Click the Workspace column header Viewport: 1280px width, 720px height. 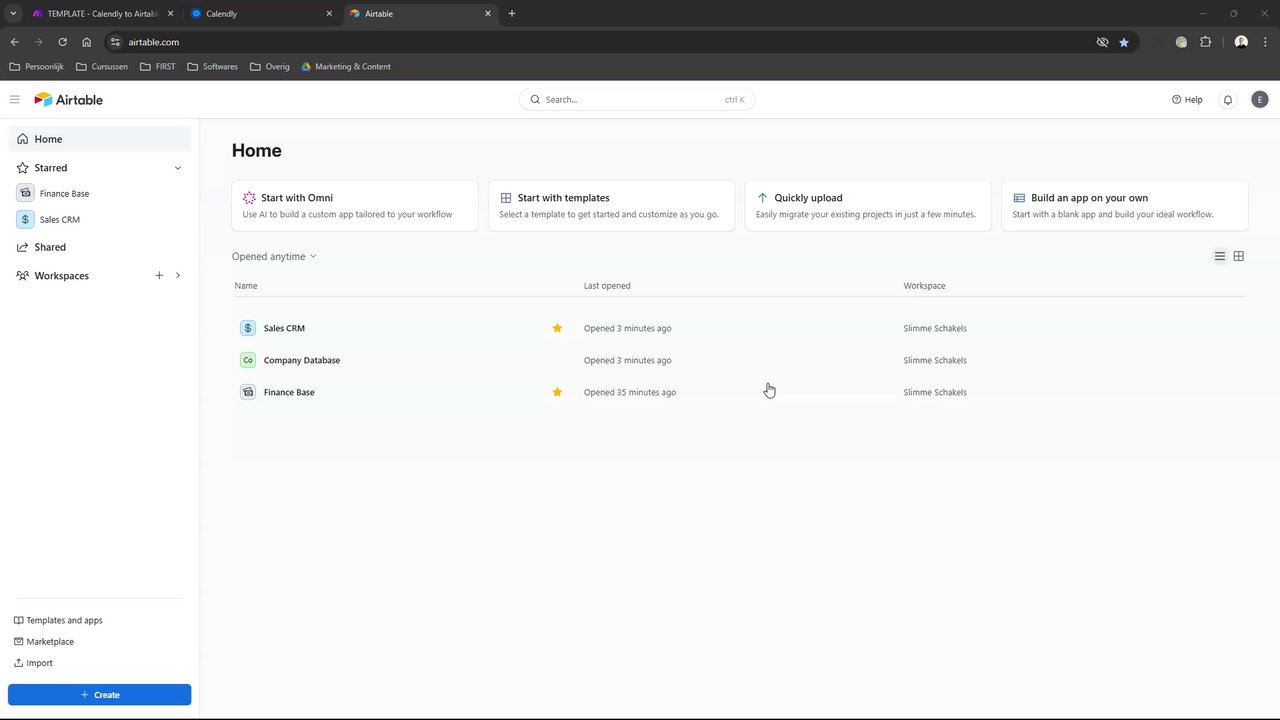coord(924,286)
